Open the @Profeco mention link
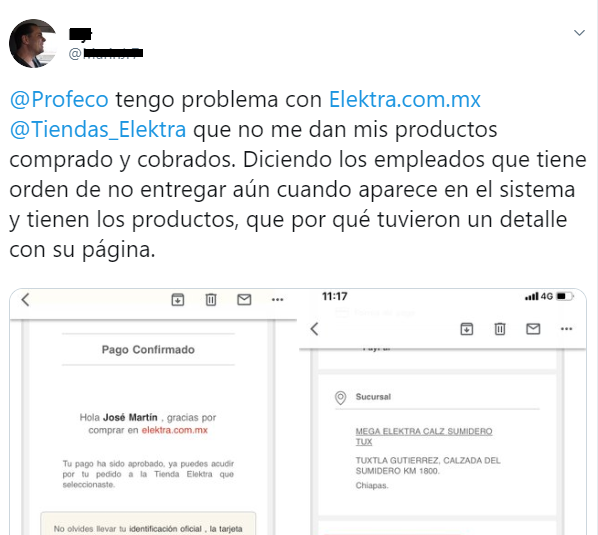 coord(59,100)
